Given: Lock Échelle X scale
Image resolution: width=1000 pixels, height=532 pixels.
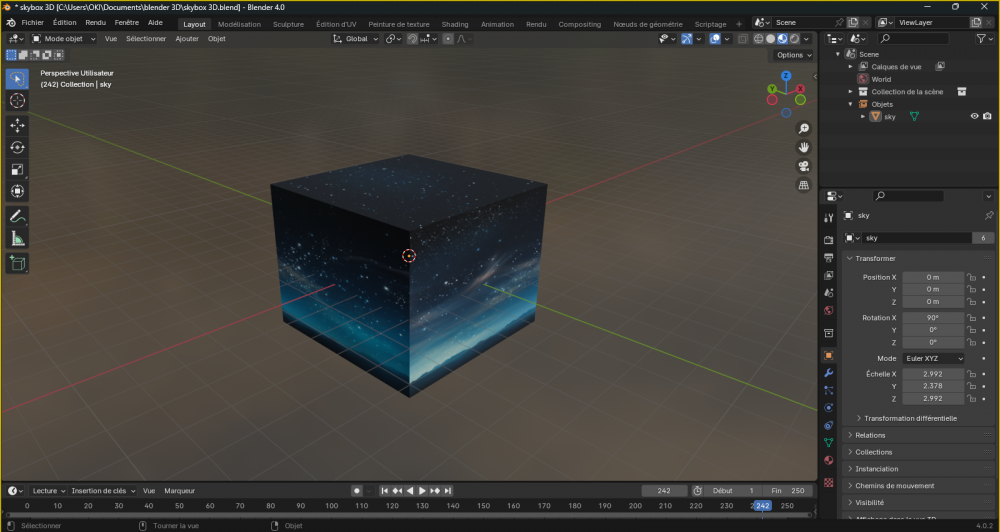Looking at the screenshot, I should (971, 374).
